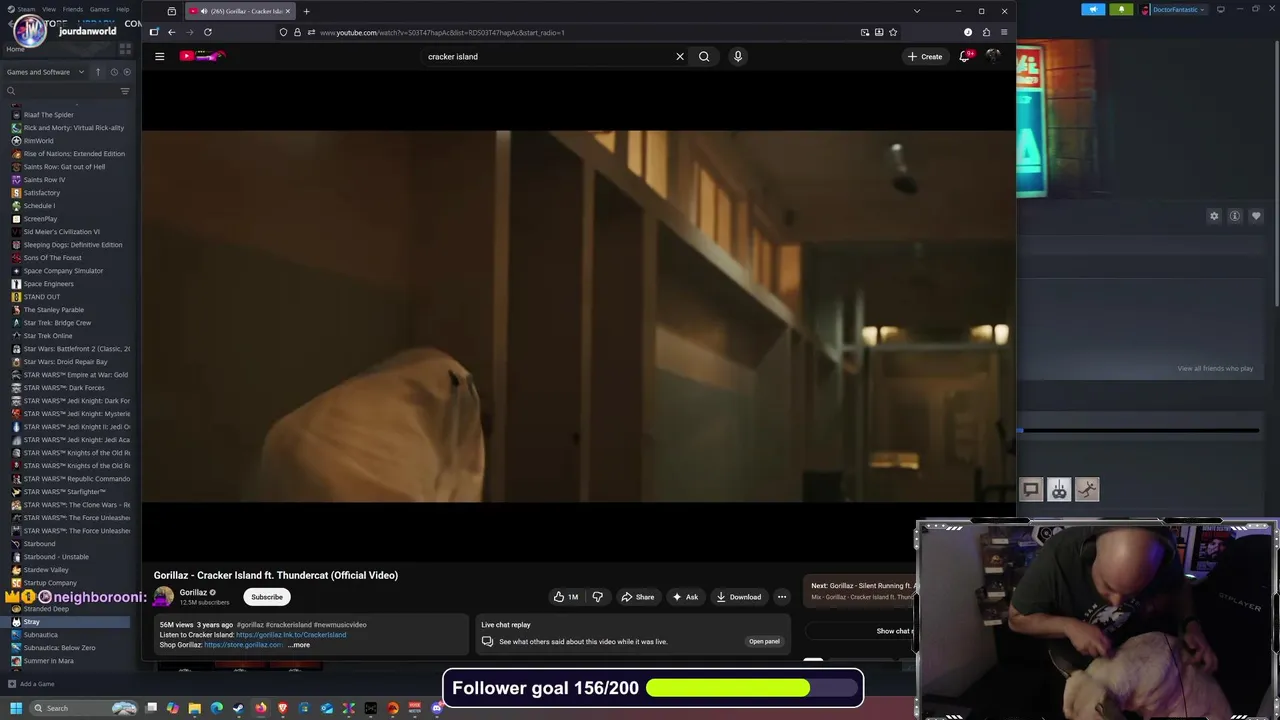Viewport: 1280px width, 720px height.
Task: Share the video
Action: click(637, 597)
